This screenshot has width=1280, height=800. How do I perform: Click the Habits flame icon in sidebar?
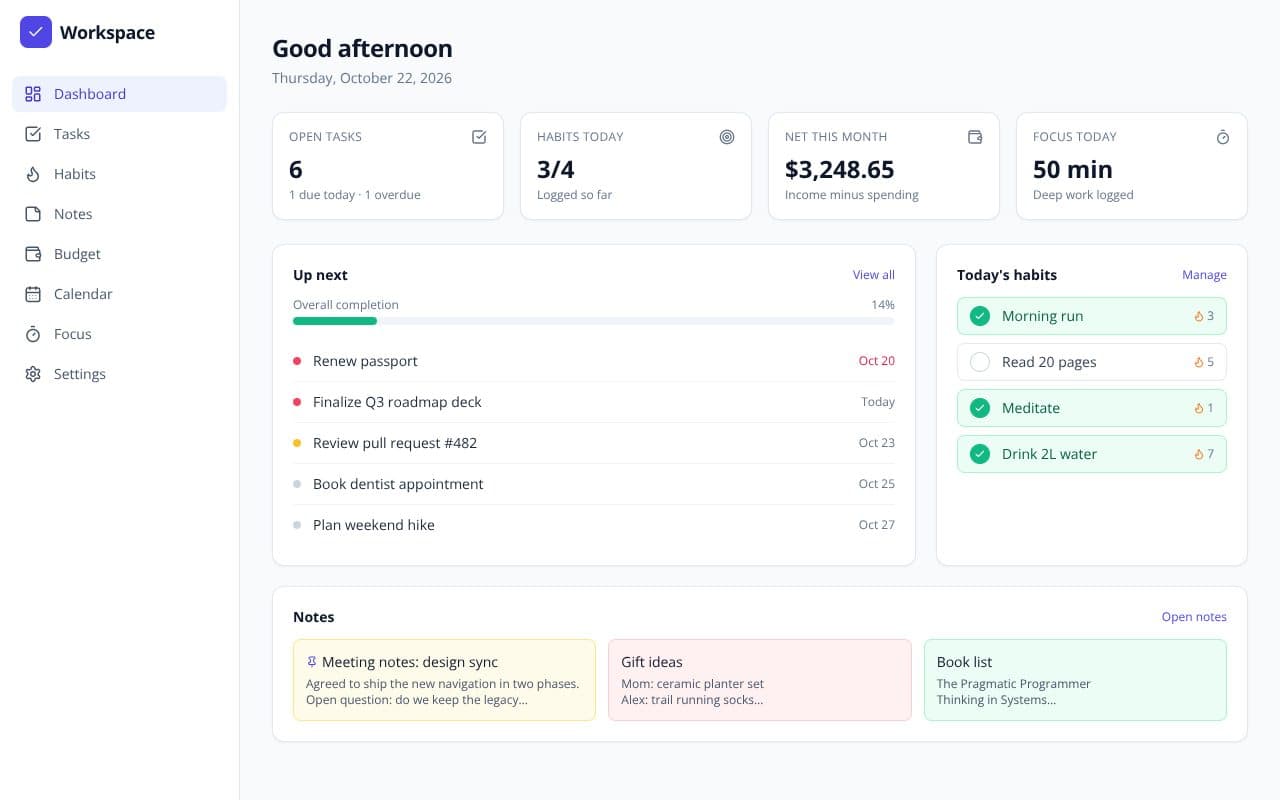coord(33,174)
